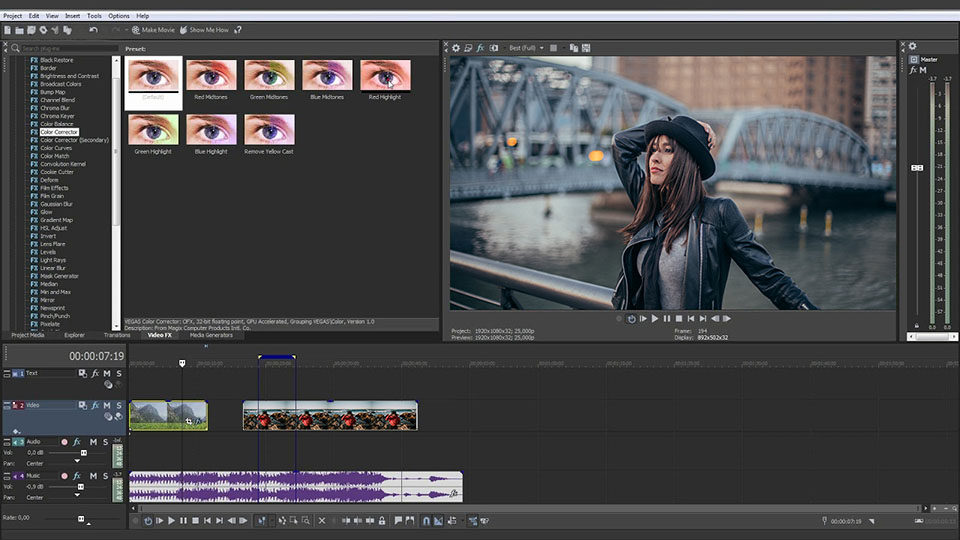Click the Save project icon in toolbar

coord(31,30)
